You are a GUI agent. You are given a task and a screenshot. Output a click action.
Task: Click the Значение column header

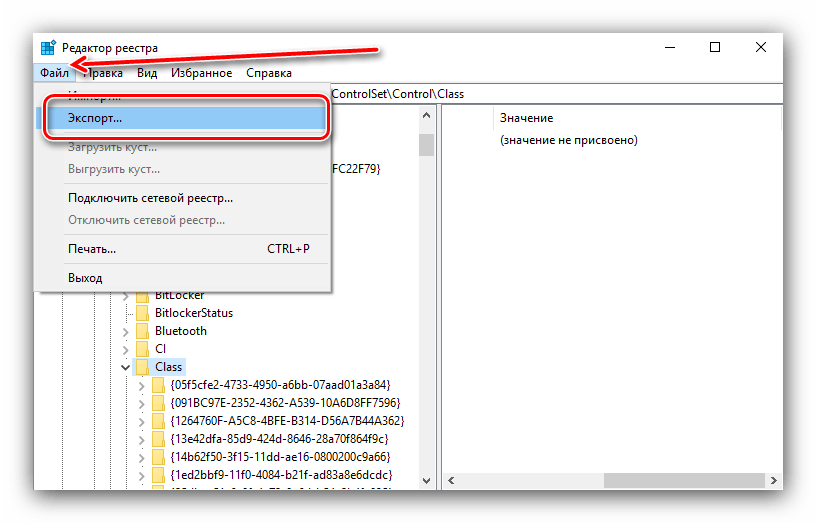tap(526, 118)
